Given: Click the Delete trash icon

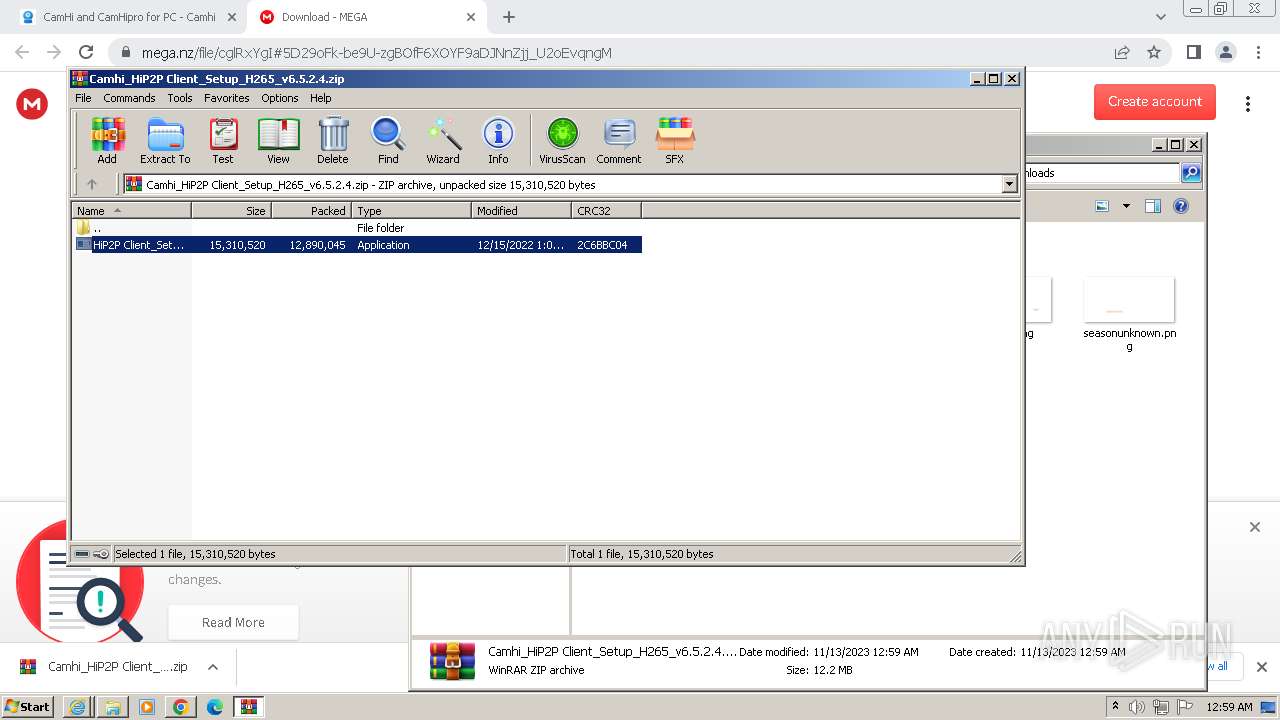Looking at the screenshot, I should (333, 140).
